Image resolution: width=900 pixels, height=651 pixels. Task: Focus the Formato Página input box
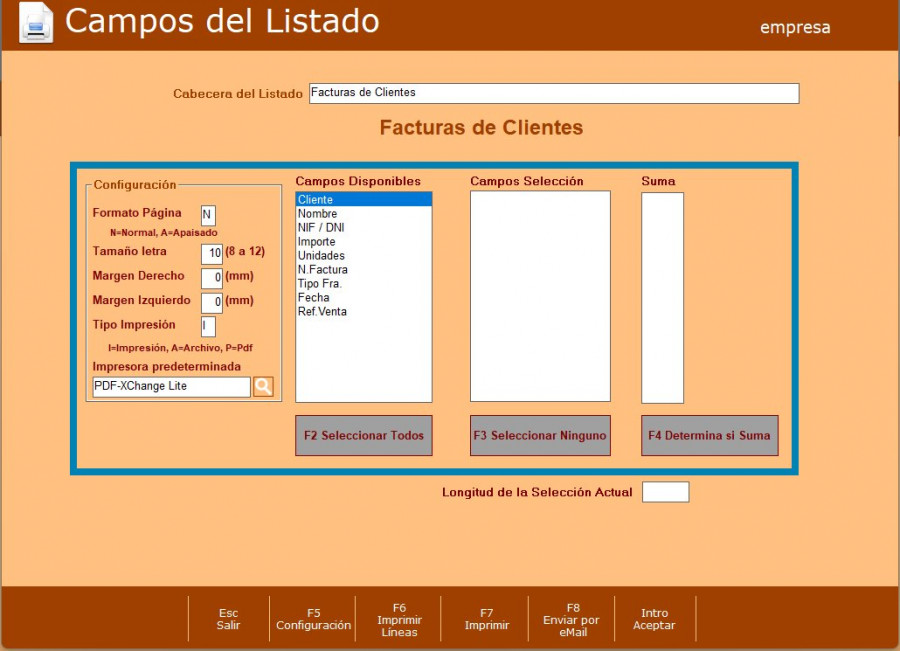point(208,215)
